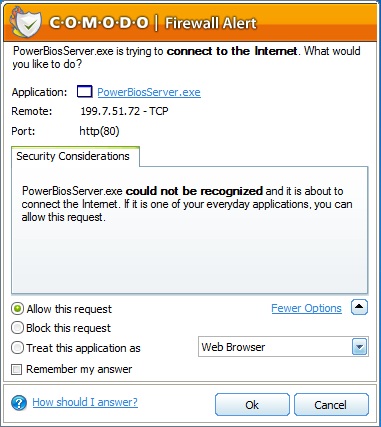Image resolution: width=381 pixels, height=427 pixels.
Task: Open the PowerBiosServer.exe application link
Action: point(149,92)
